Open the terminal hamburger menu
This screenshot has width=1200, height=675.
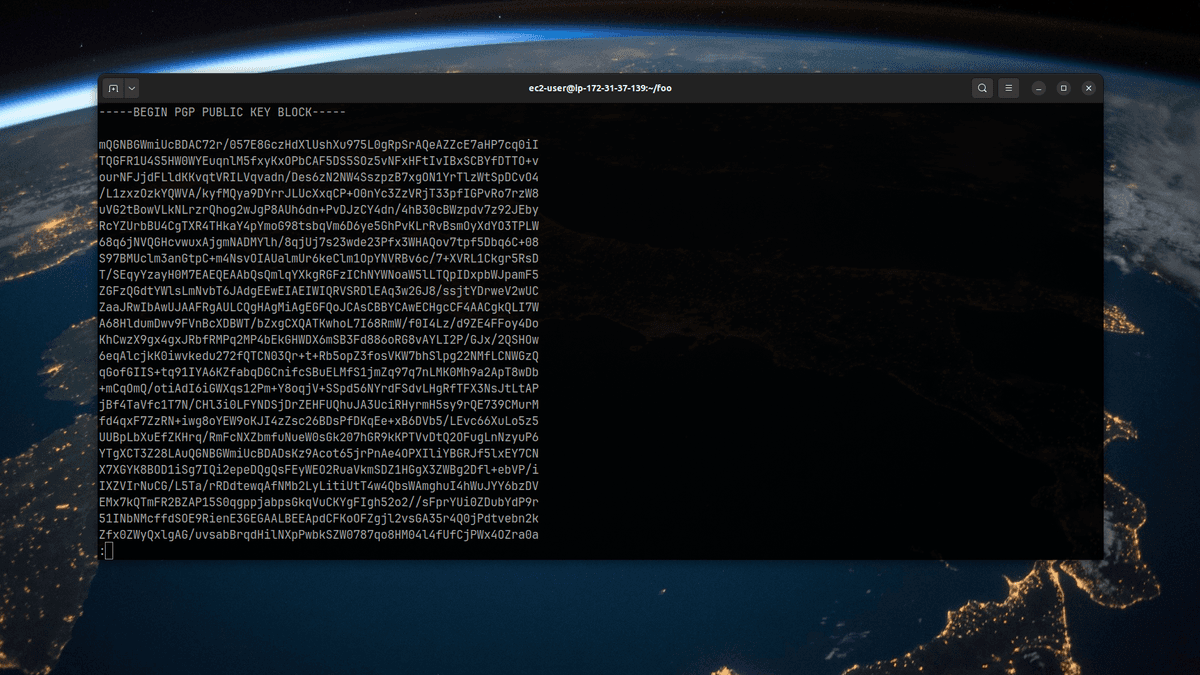[1010, 88]
